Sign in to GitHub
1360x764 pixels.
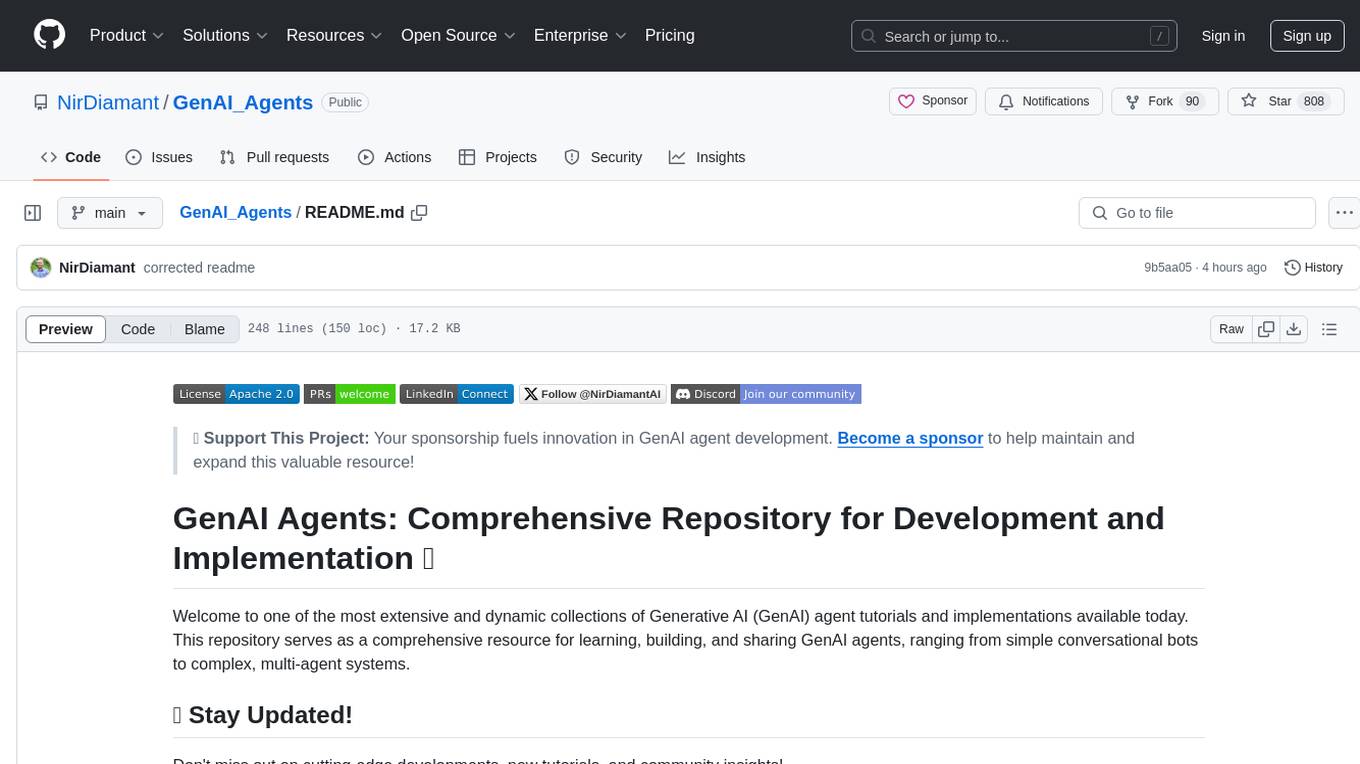(x=1223, y=36)
